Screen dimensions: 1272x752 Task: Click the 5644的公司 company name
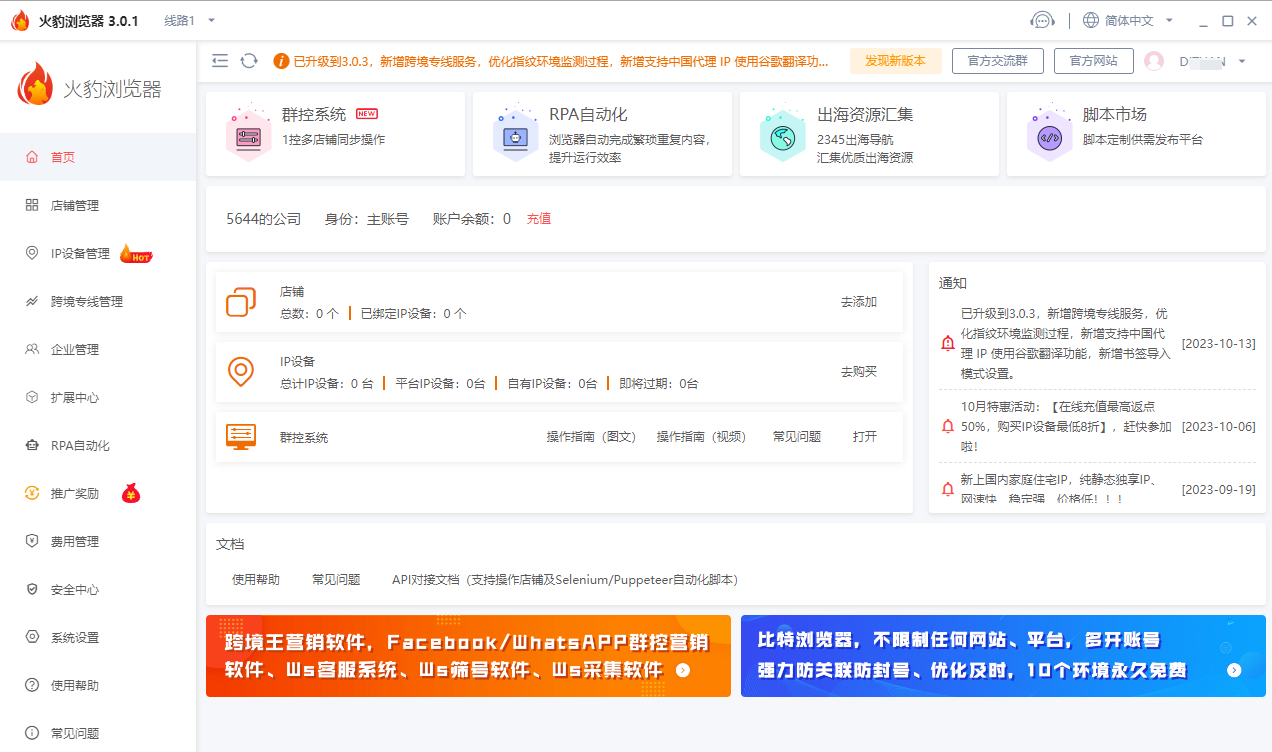pyautogui.click(x=263, y=219)
